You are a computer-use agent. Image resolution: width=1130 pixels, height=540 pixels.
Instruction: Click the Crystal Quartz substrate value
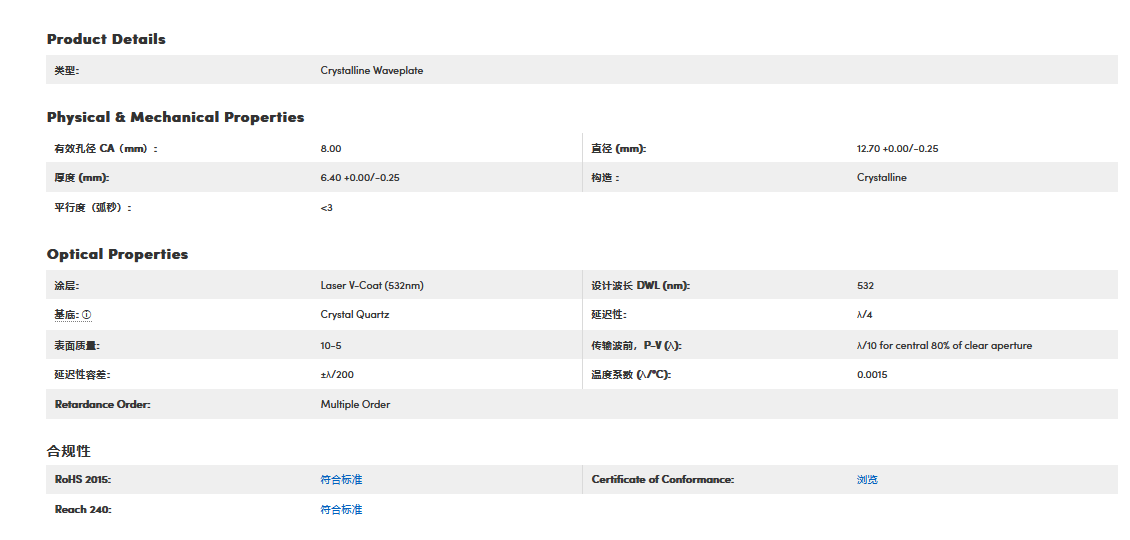[354, 315]
